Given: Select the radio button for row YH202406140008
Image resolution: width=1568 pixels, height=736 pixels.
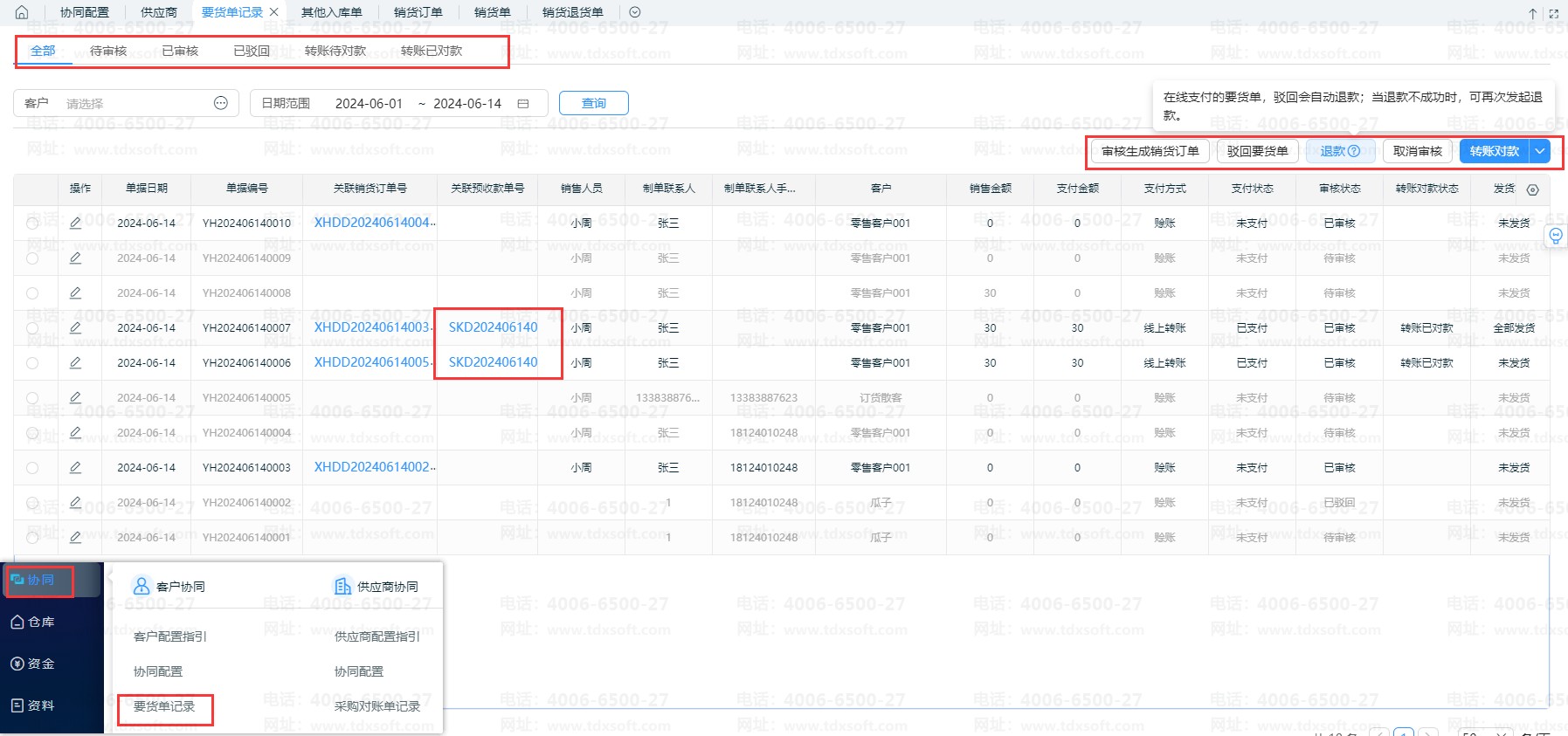Looking at the screenshot, I should pyautogui.click(x=32, y=293).
